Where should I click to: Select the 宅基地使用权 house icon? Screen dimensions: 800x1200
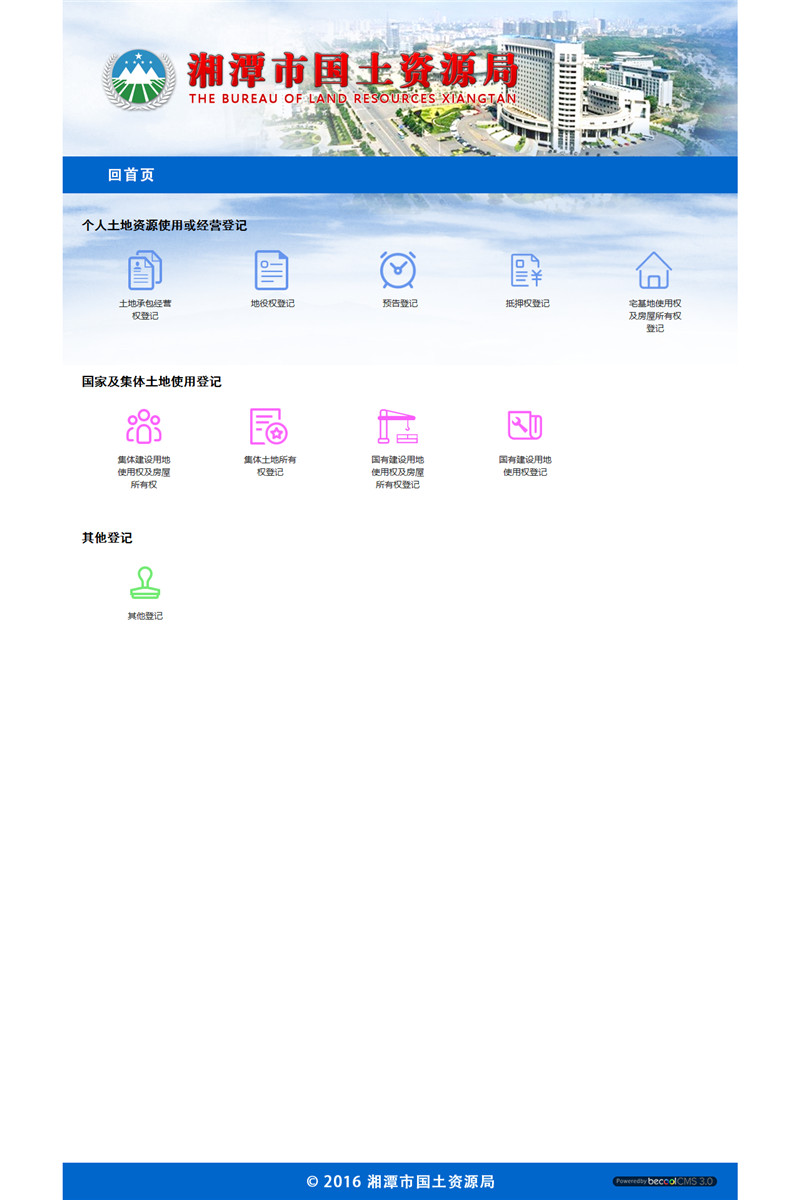pyautogui.click(x=654, y=270)
